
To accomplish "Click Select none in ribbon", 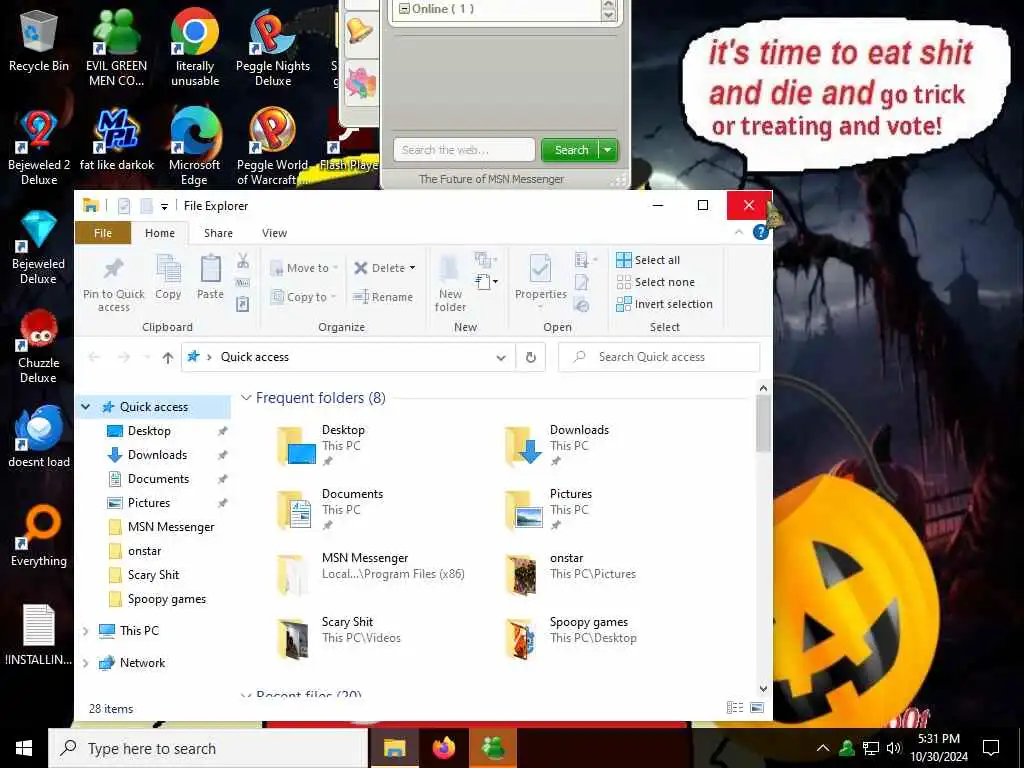I will 656,282.
